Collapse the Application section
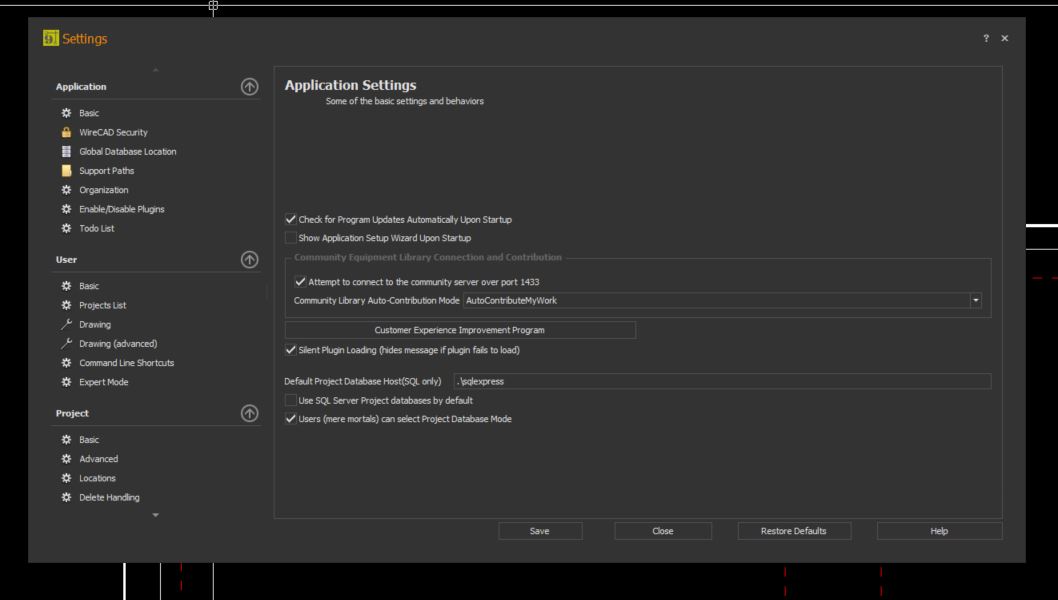This screenshot has height=600, width=1058. pos(250,86)
